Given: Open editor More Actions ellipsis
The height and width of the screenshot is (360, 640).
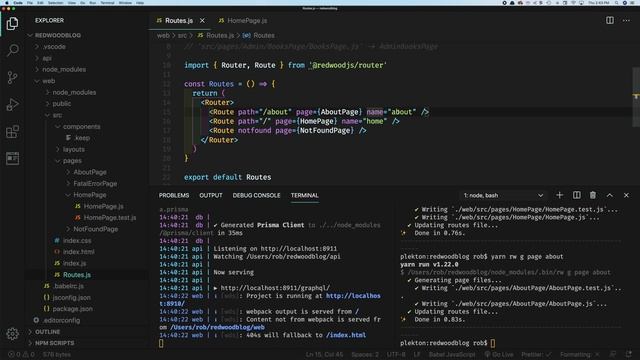Looking at the screenshot, I should pos(626,20).
